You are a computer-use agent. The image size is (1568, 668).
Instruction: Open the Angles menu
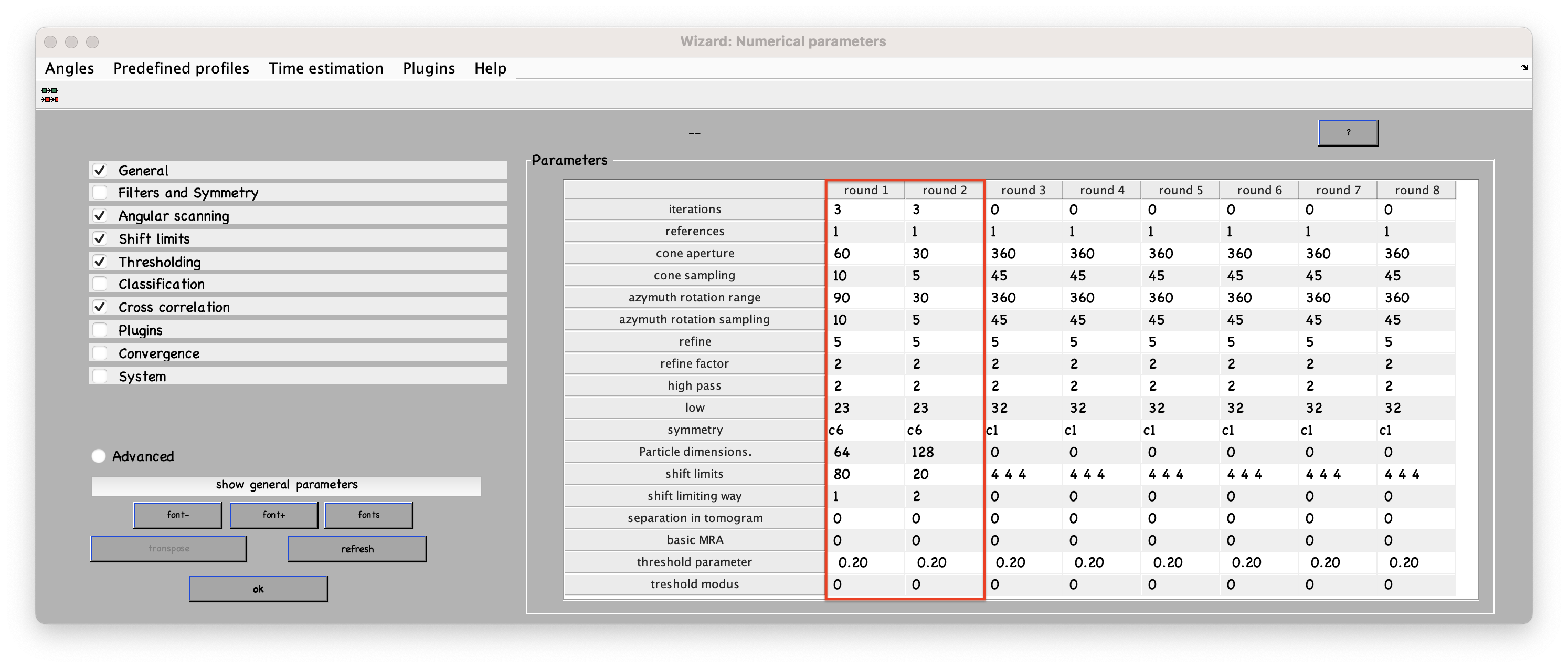[69, 68]
